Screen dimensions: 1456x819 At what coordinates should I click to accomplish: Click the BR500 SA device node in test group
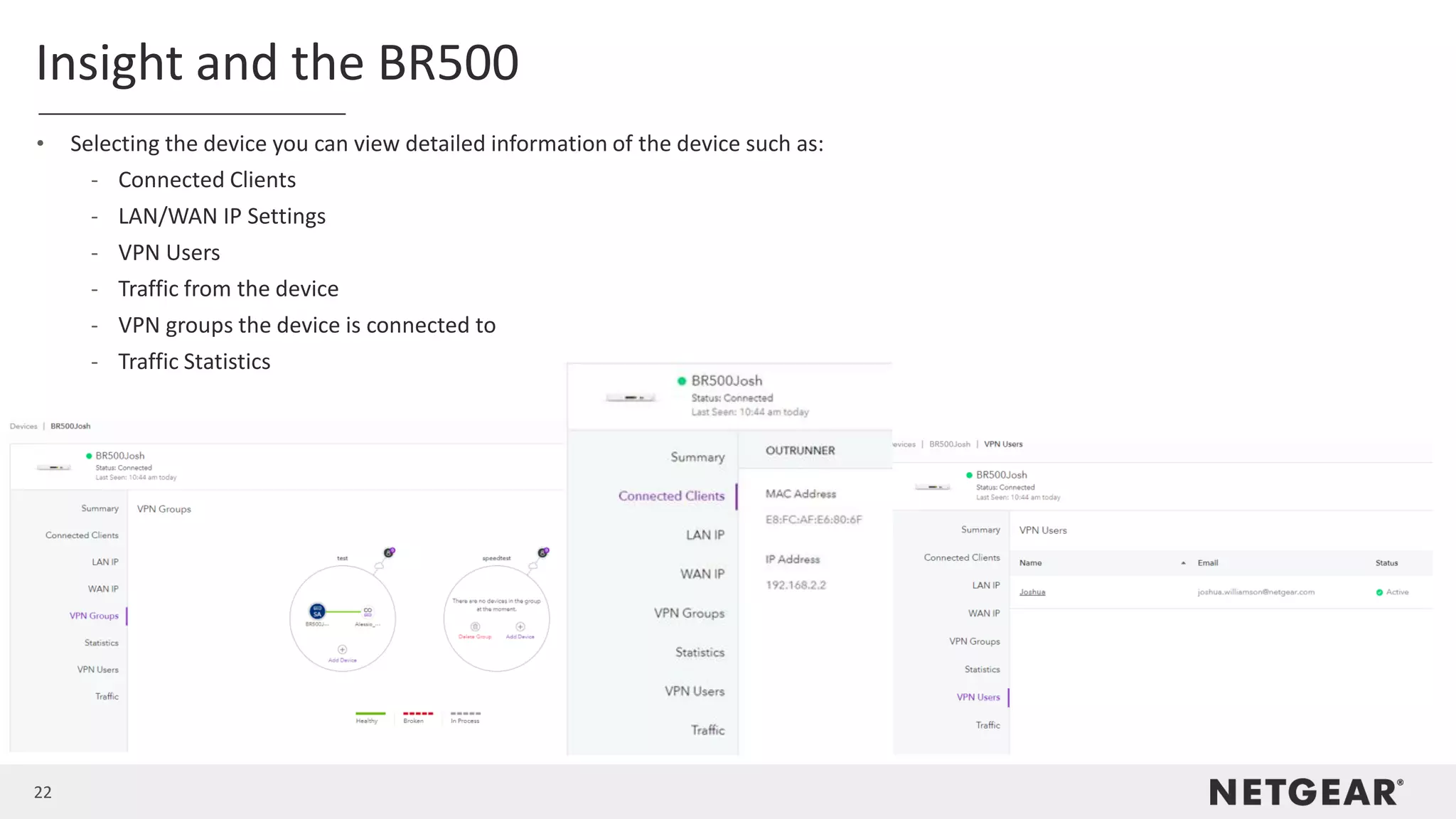(x=317, y=611)
